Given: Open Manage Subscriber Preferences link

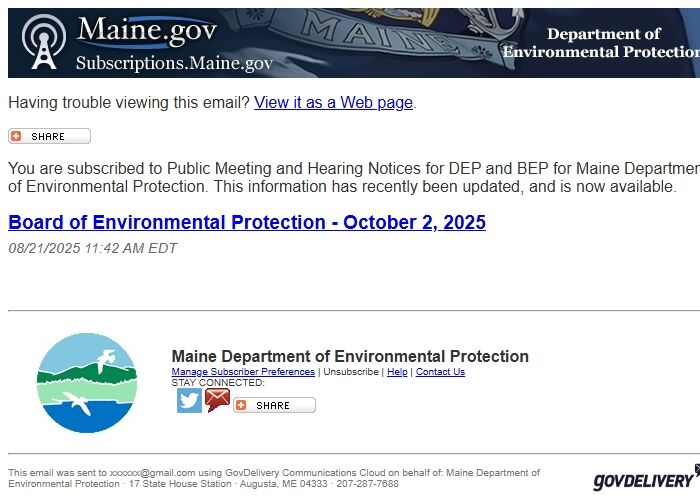Looking at the screenshot, I should pyautogui.click(x=243, y=372).
